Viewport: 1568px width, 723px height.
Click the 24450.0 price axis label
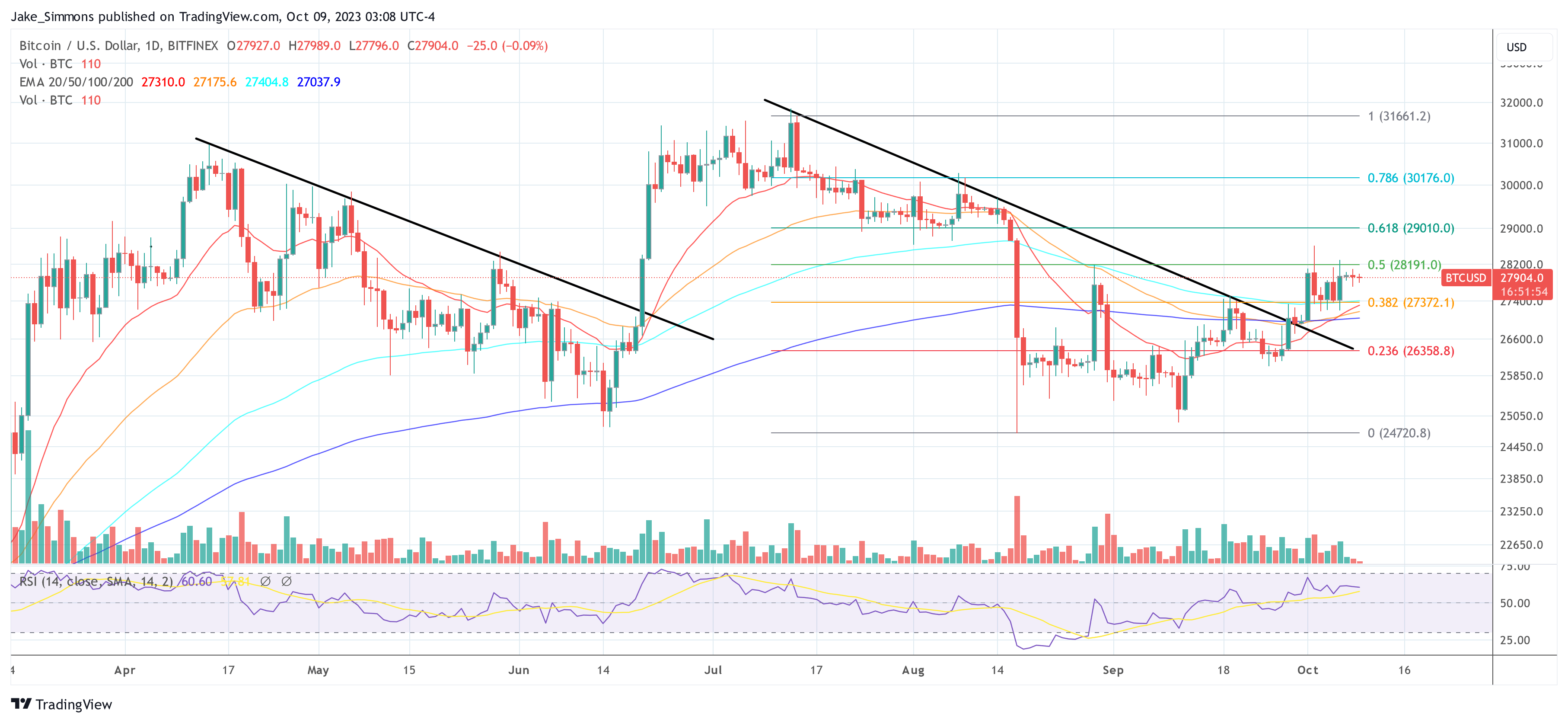coord(1521,447)
